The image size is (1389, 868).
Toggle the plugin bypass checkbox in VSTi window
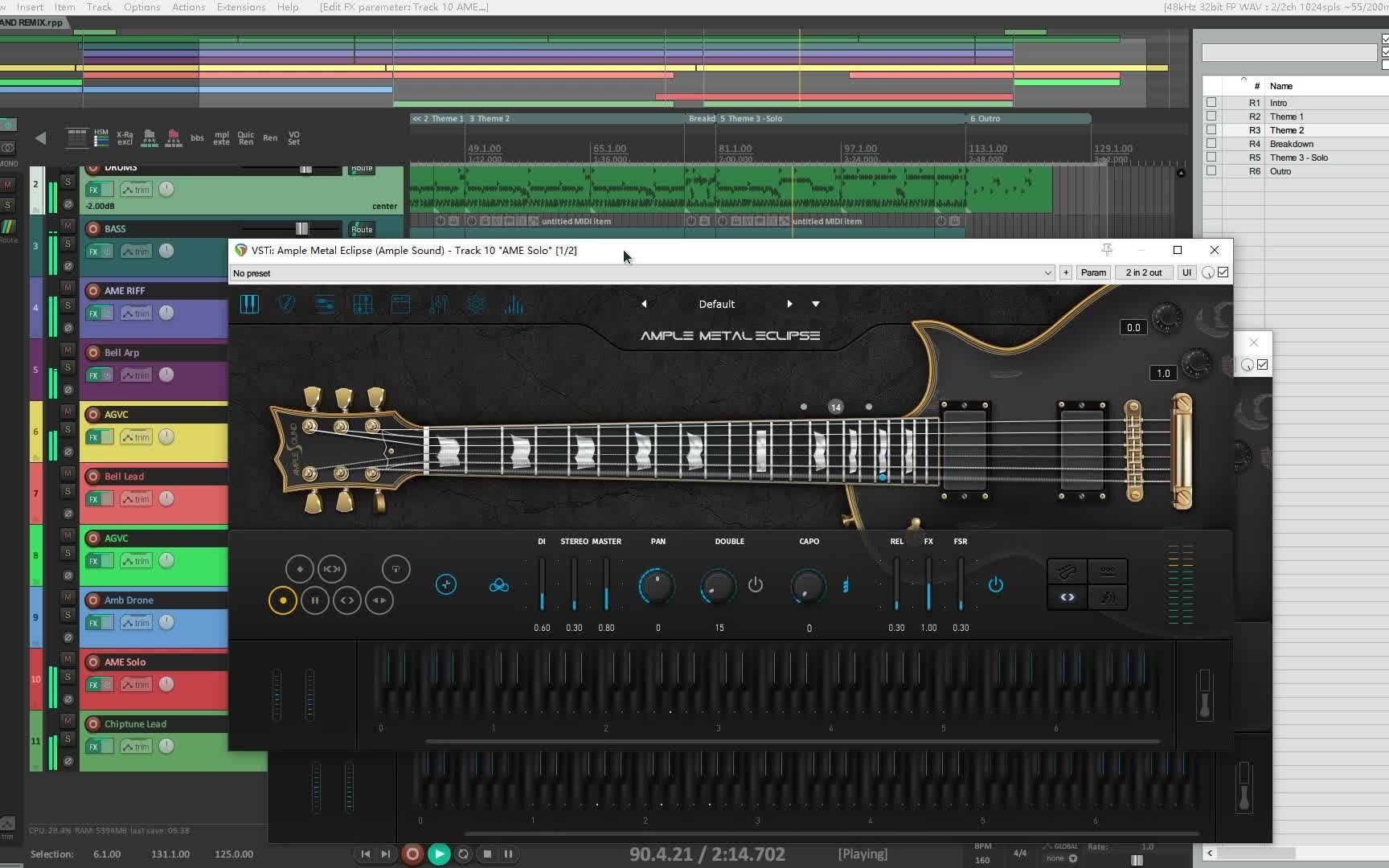(x=1223, y=272)
